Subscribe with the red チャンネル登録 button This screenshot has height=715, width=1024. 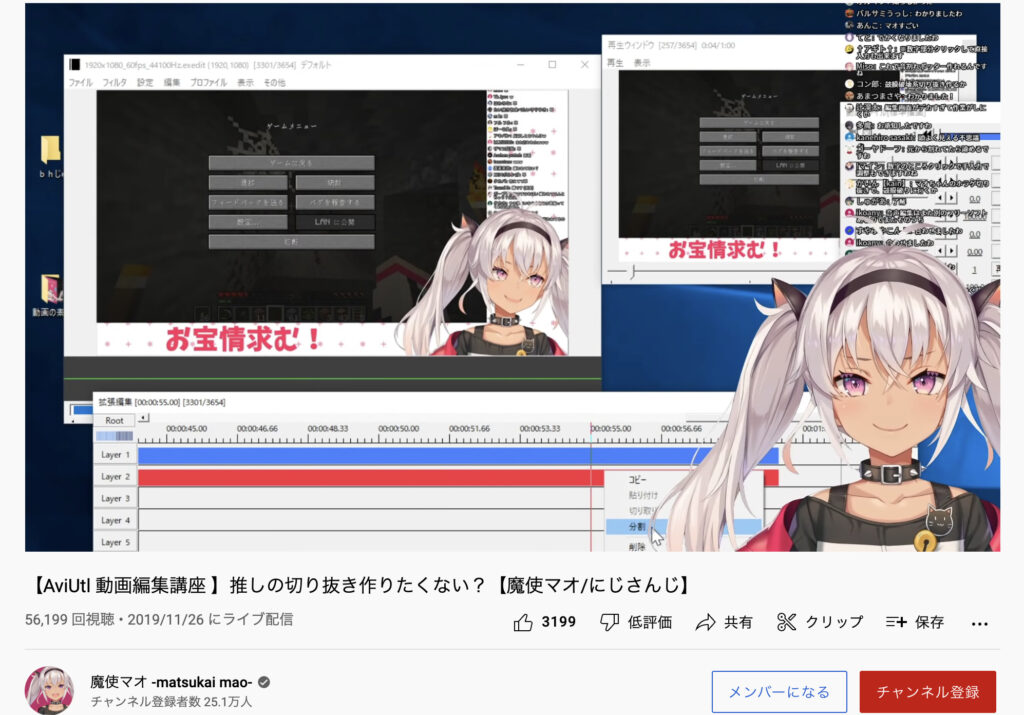click(927, 691)
